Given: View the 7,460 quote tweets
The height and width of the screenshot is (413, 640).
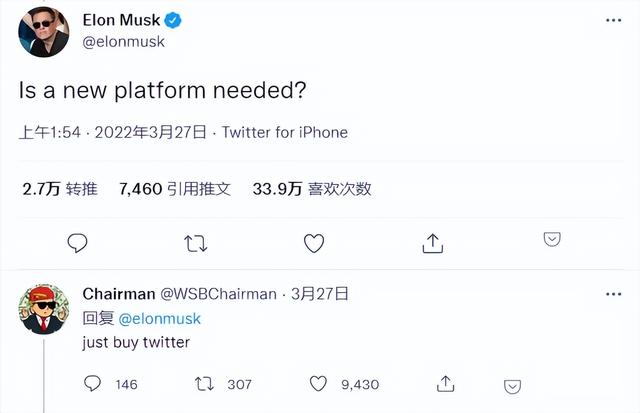Looking at the screenshot, I should 174,188.
